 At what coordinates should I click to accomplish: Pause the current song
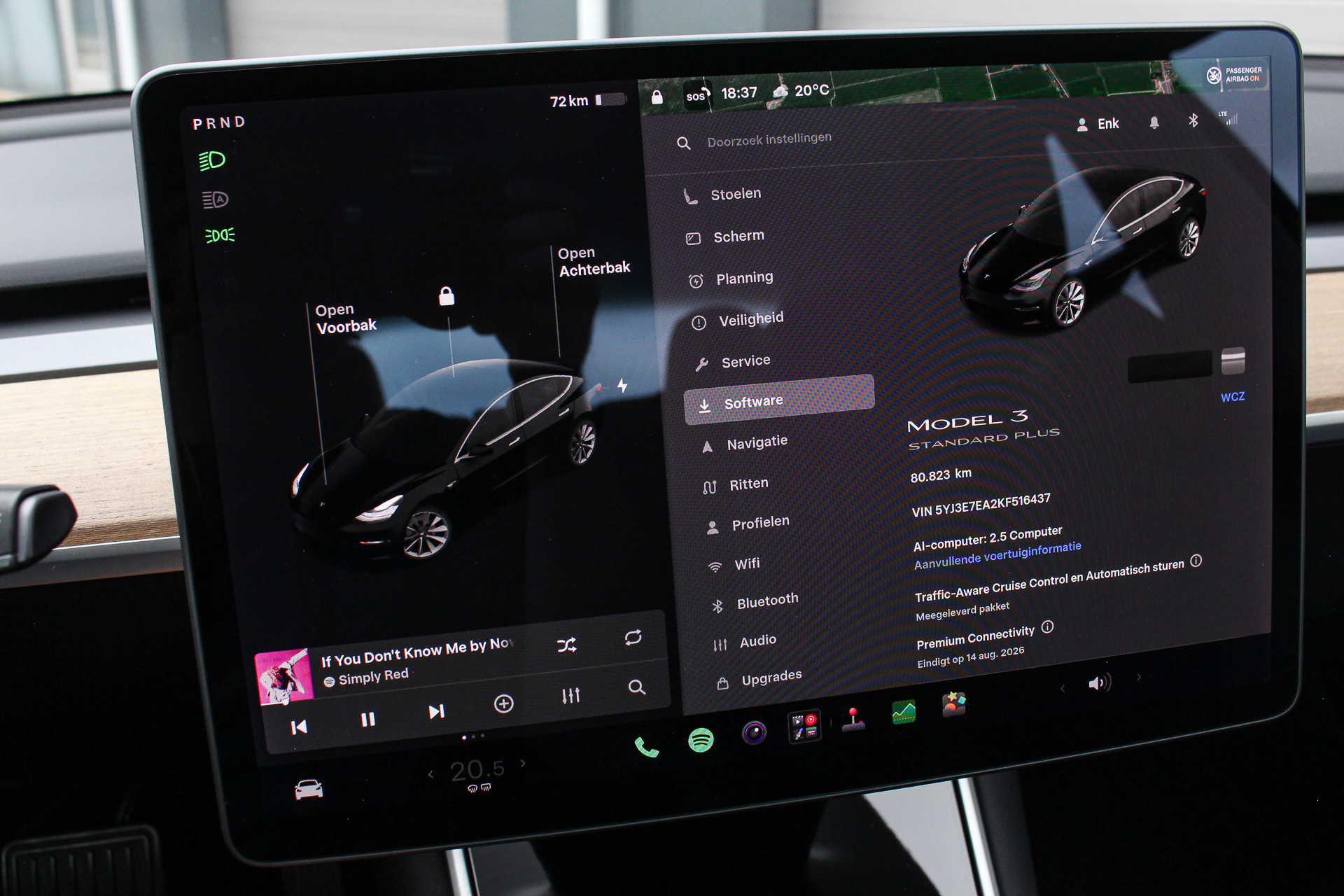click(367, 720)
